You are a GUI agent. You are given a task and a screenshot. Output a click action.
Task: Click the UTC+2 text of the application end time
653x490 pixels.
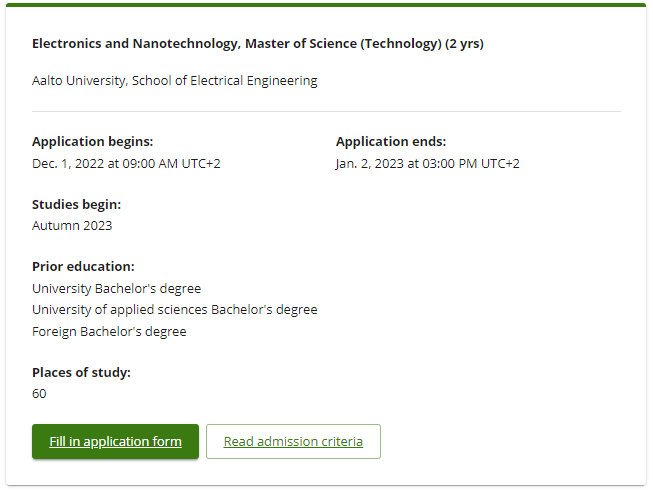[x=500, y=164]
